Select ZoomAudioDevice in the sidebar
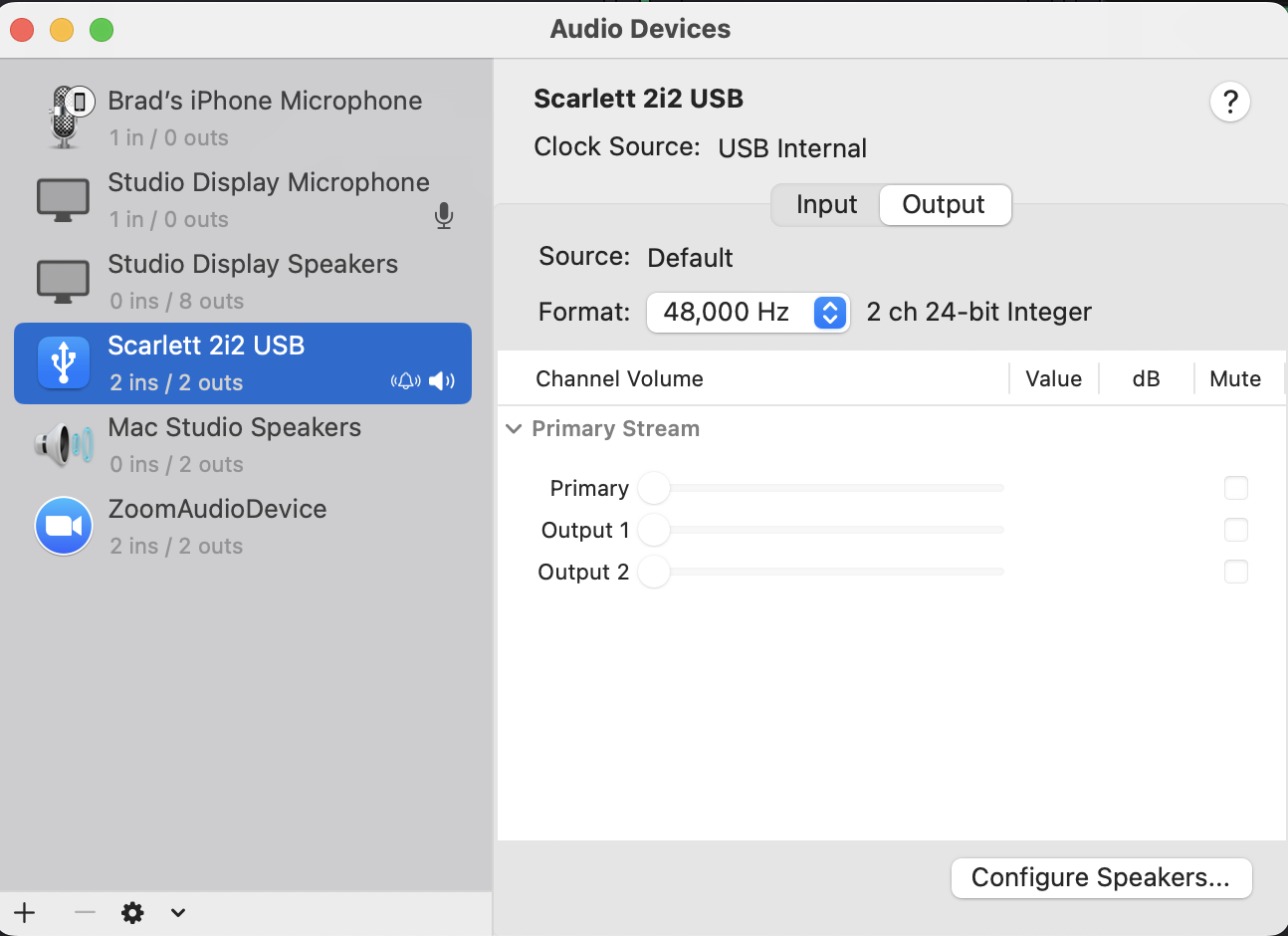 [x=243, y=527]
